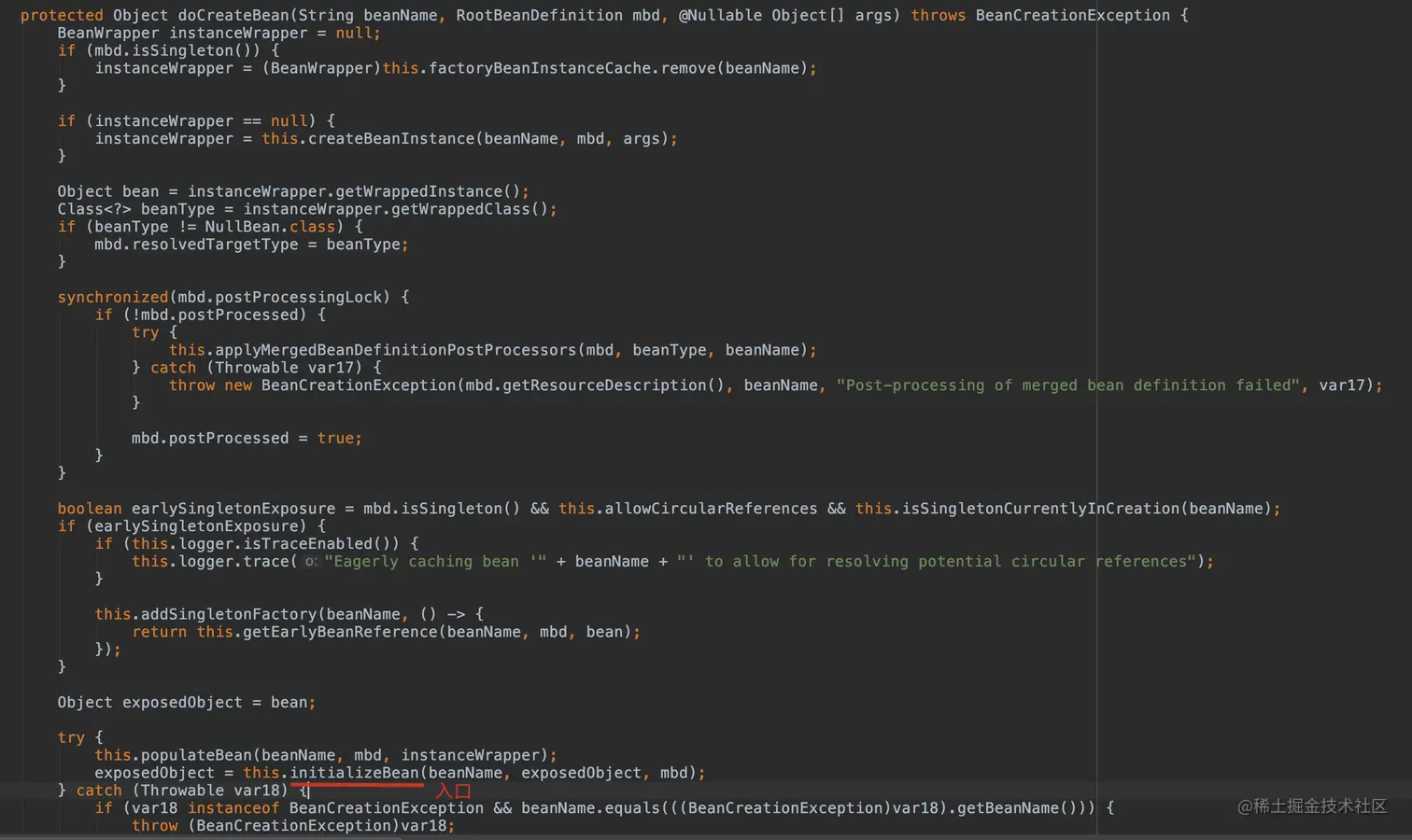Viewport: 1412px width, 840px height.
Task: Click the addSingletonFactory method call
Action: pos(229,615)
